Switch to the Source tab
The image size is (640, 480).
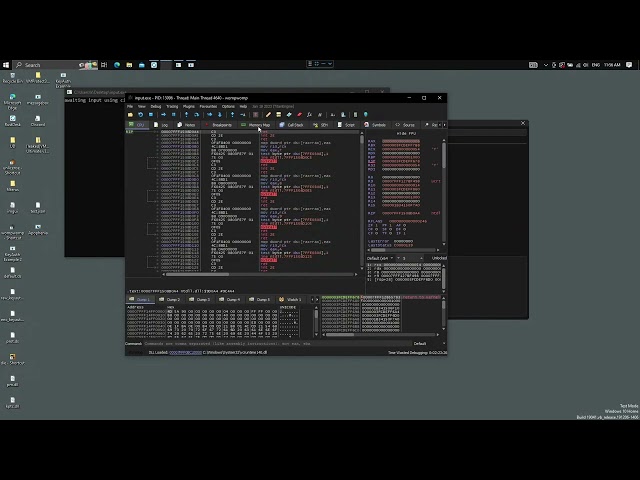405,125
